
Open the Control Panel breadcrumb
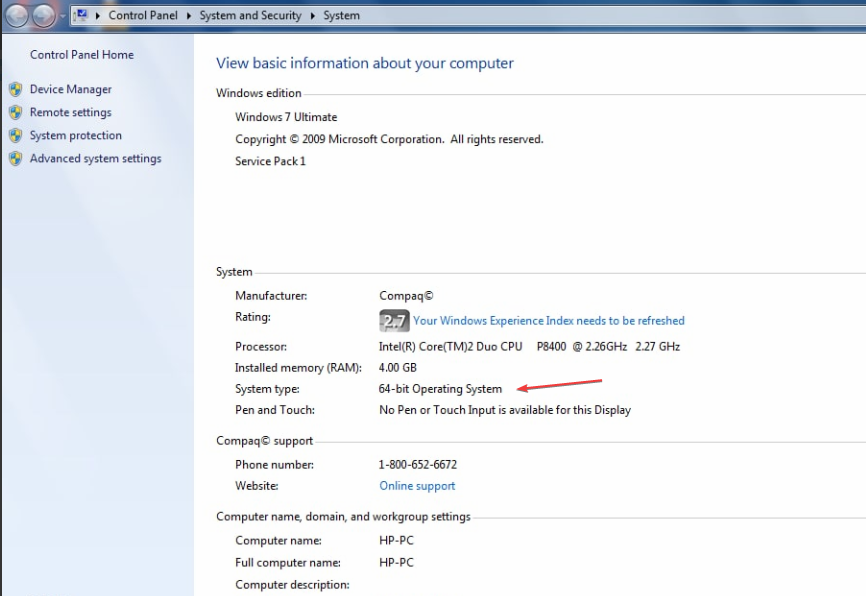click(143, 15)
